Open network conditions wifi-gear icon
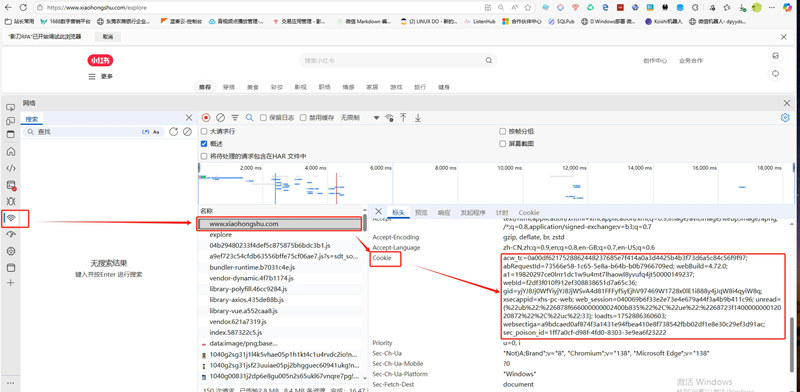800x392 pixels. [x=389, y=118]
